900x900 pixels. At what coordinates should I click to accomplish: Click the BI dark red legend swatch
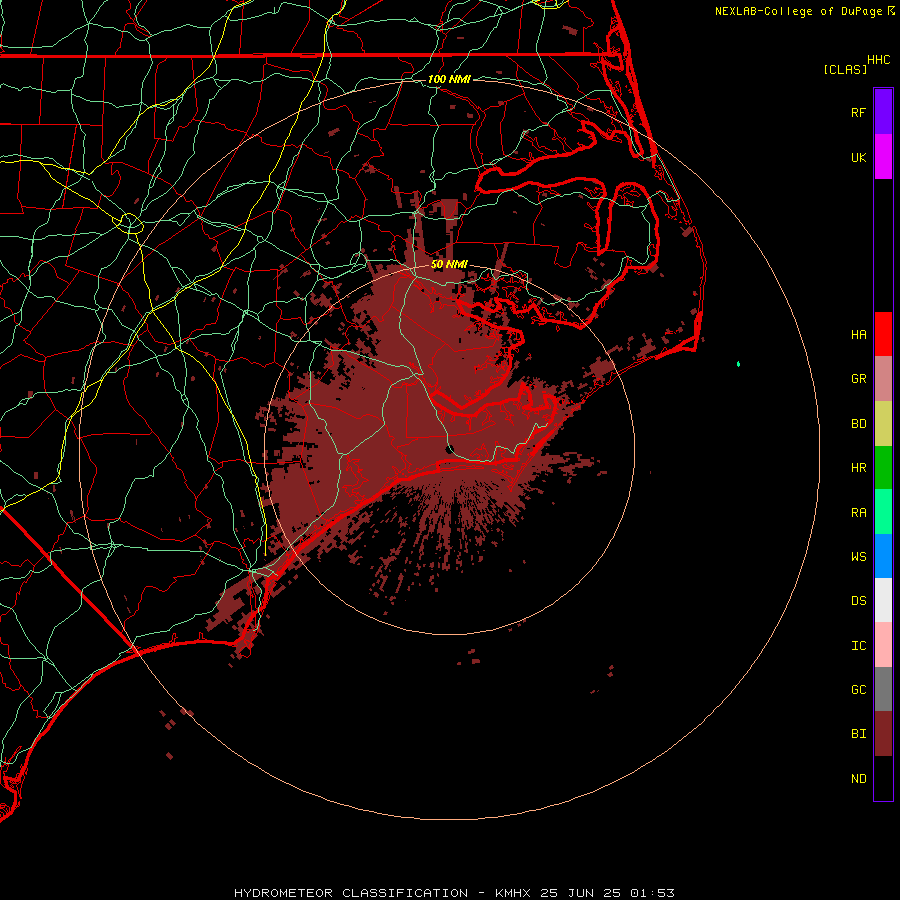point(883,734)
